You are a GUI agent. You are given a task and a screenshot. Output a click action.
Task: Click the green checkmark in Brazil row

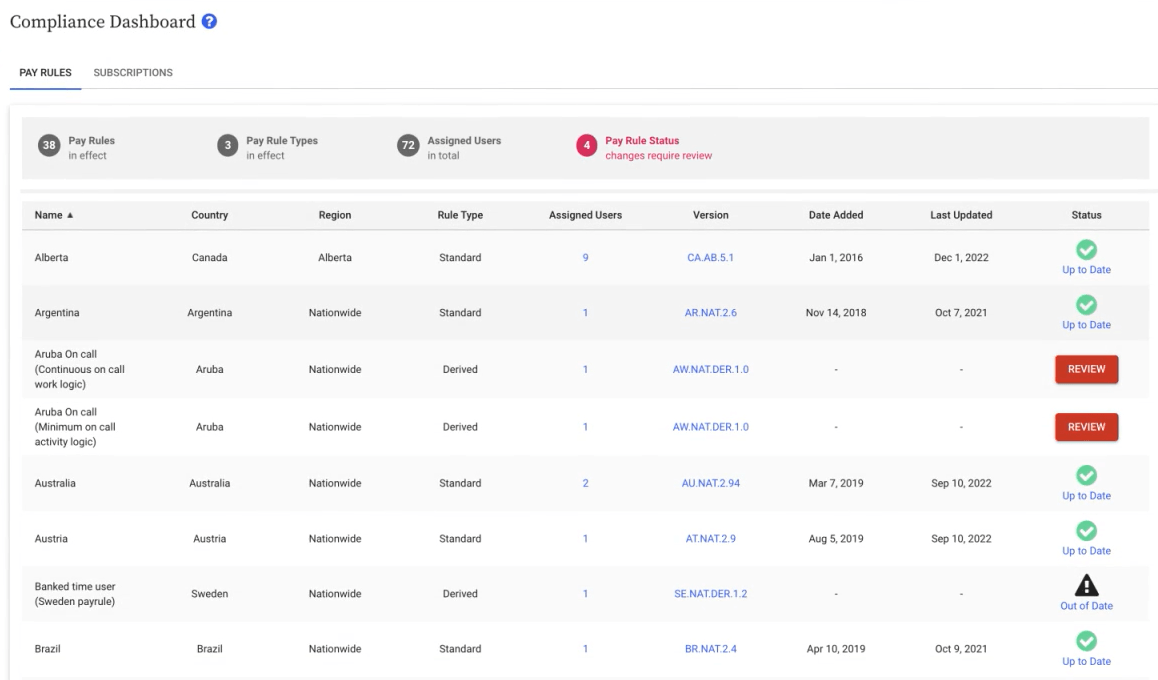[x=1086, y=641]
